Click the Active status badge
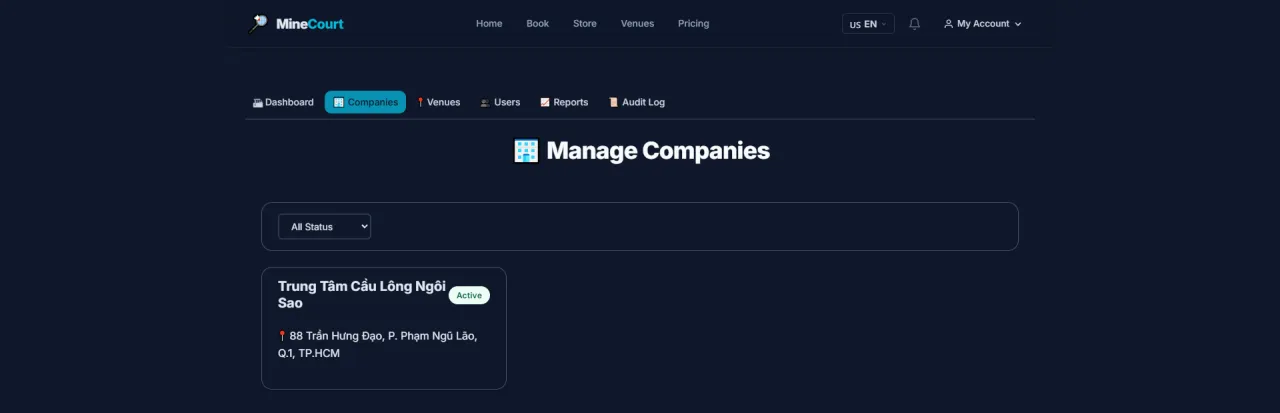 [x=469, y=295]
